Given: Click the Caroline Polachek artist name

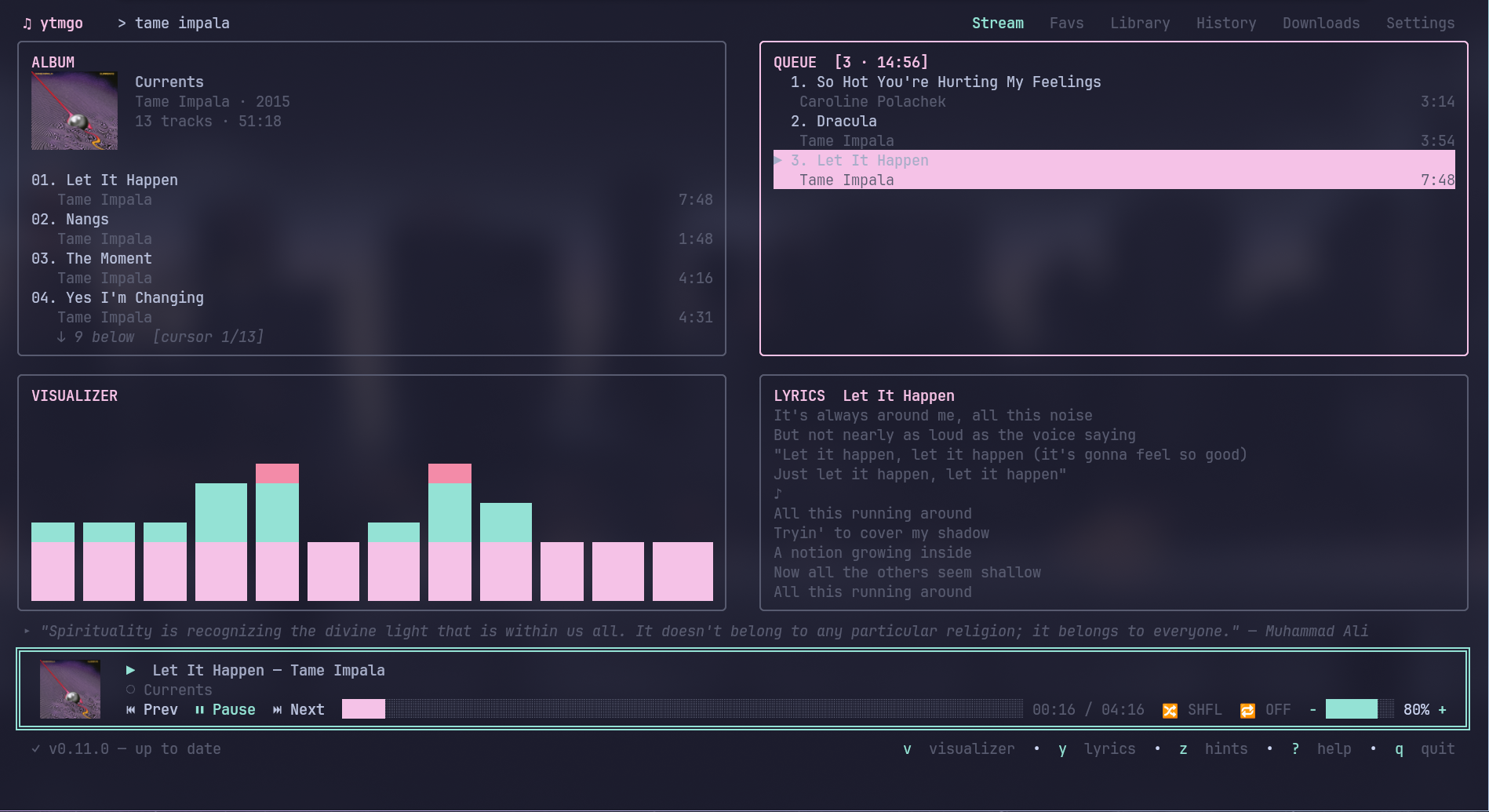Looking at the screenshot, I should pos(872,102).
